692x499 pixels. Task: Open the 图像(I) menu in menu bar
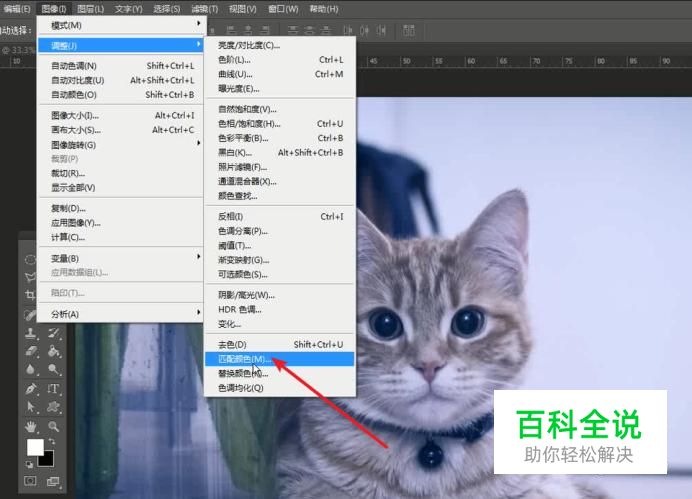coord(53,8)
